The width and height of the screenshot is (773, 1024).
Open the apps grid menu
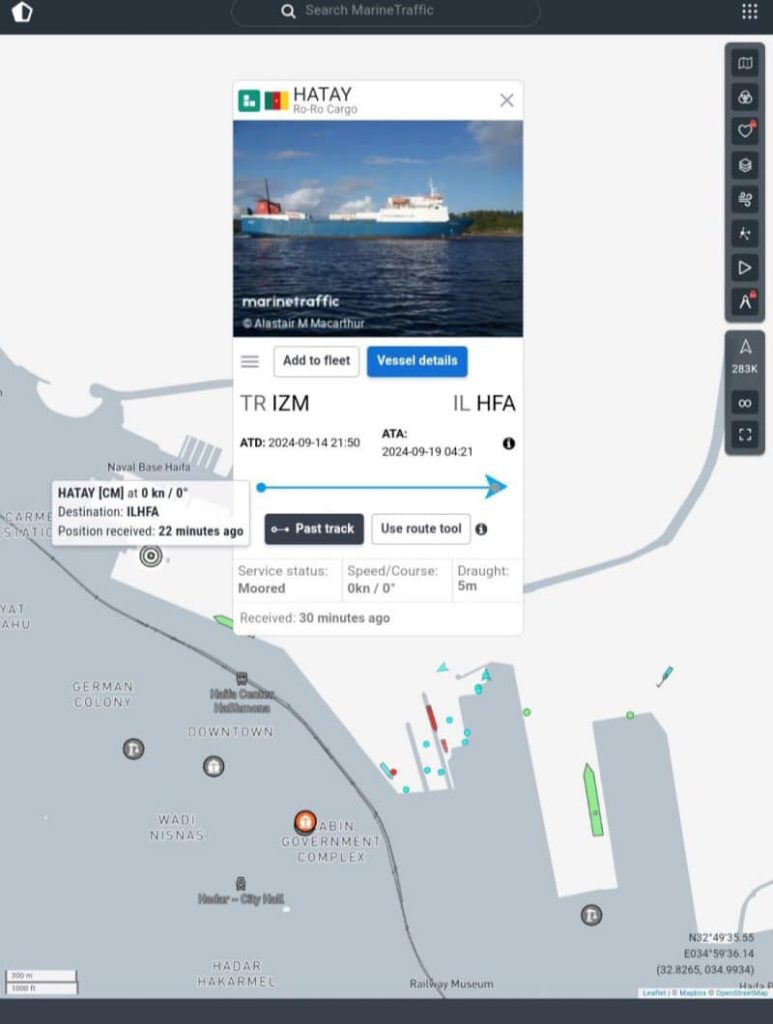coord(749,11)
